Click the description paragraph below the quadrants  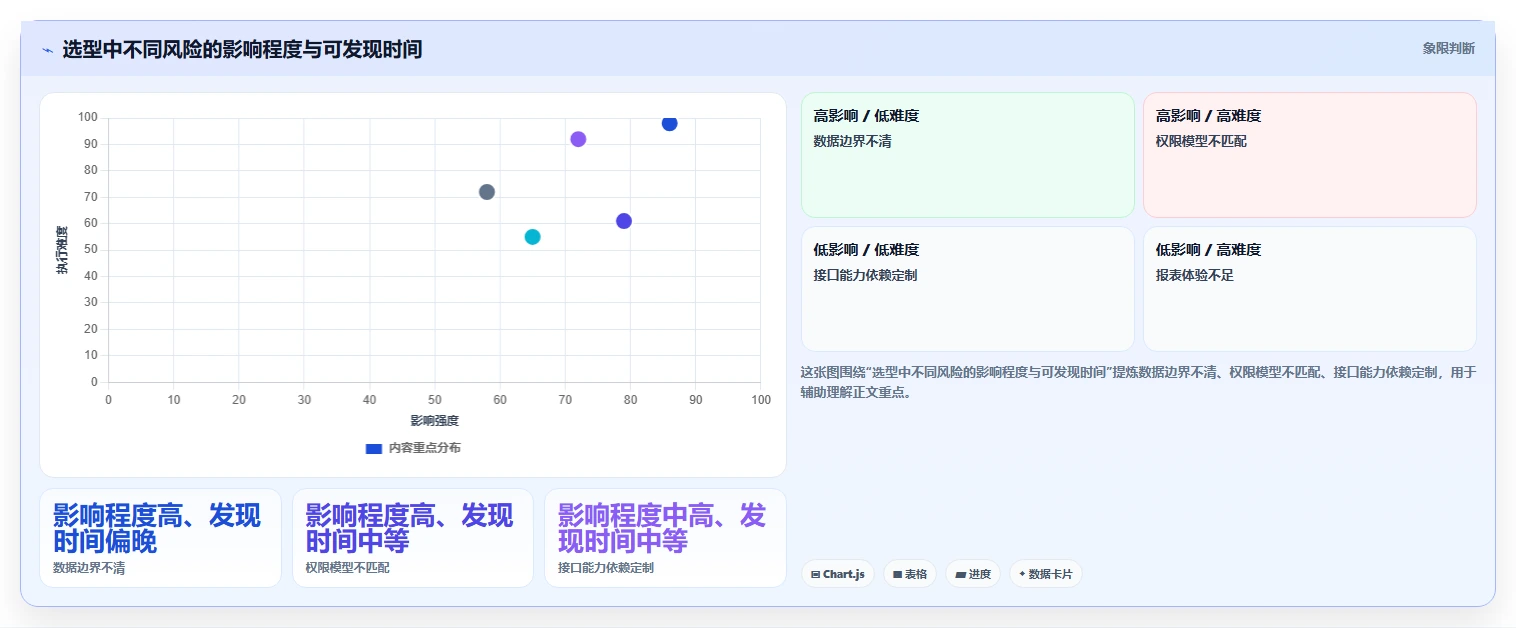1138,382
